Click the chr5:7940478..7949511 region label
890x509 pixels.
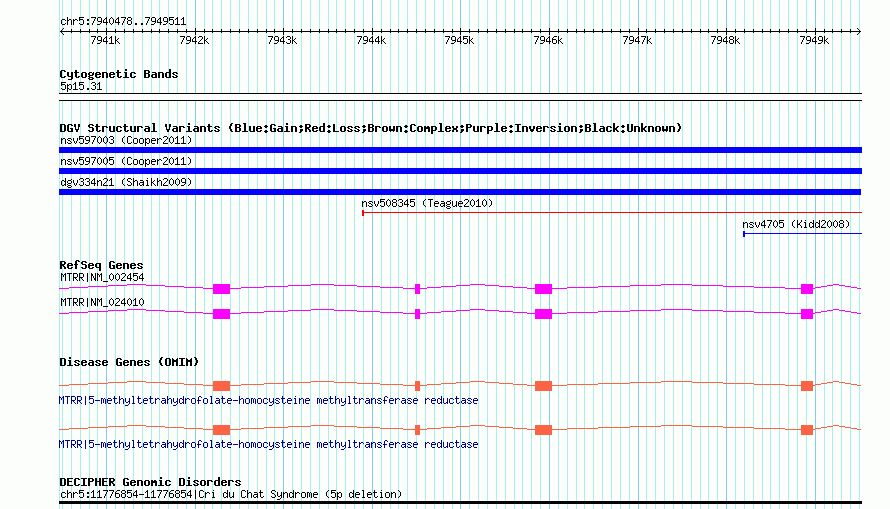pos(123,22)
